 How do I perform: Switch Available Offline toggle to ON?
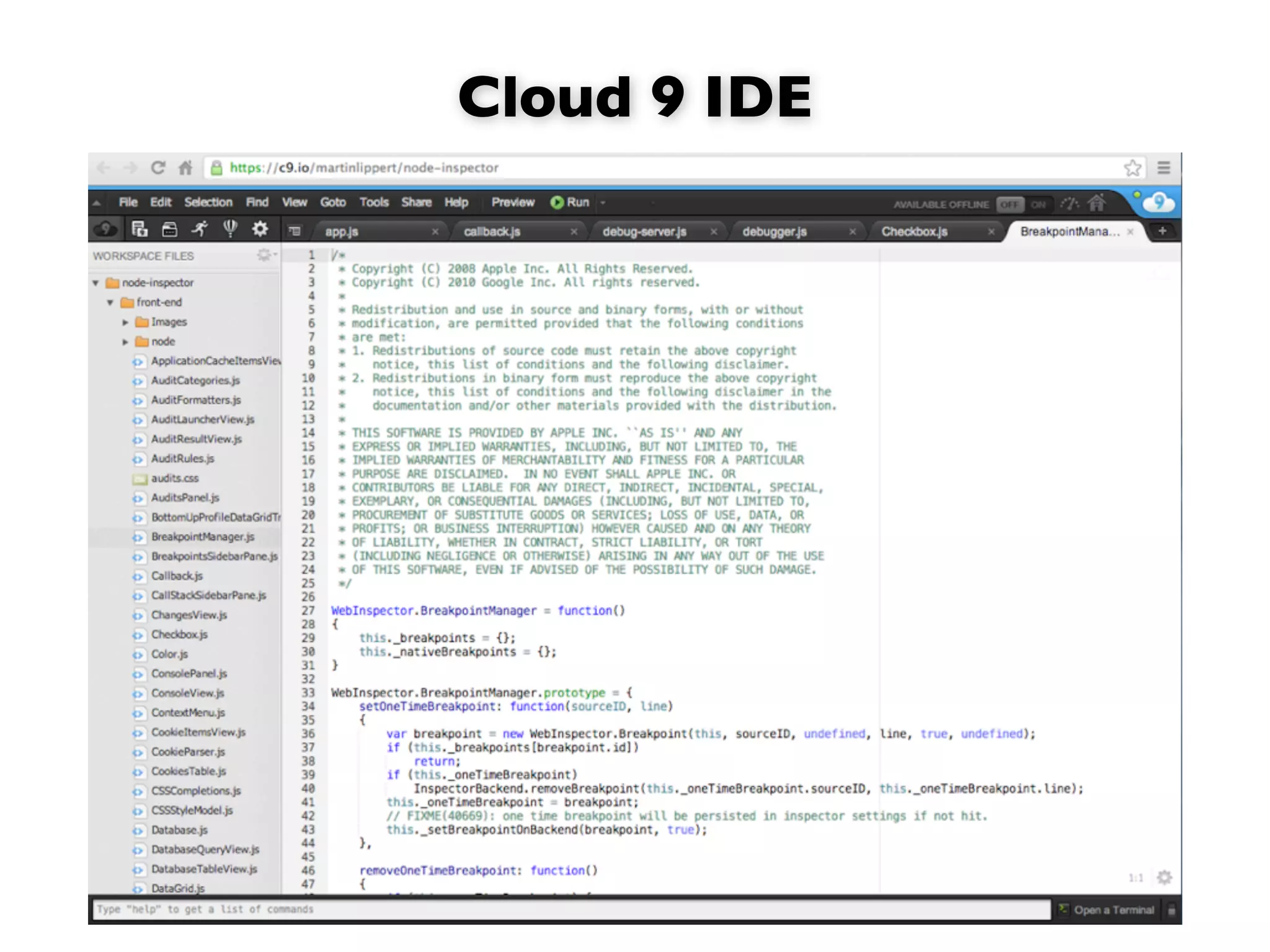[x=1038, y=205]
